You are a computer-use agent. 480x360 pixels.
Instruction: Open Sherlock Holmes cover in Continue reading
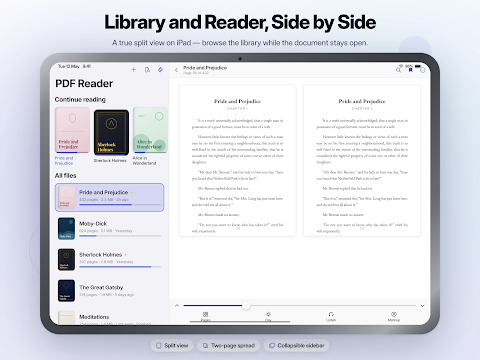pos(111,132)
